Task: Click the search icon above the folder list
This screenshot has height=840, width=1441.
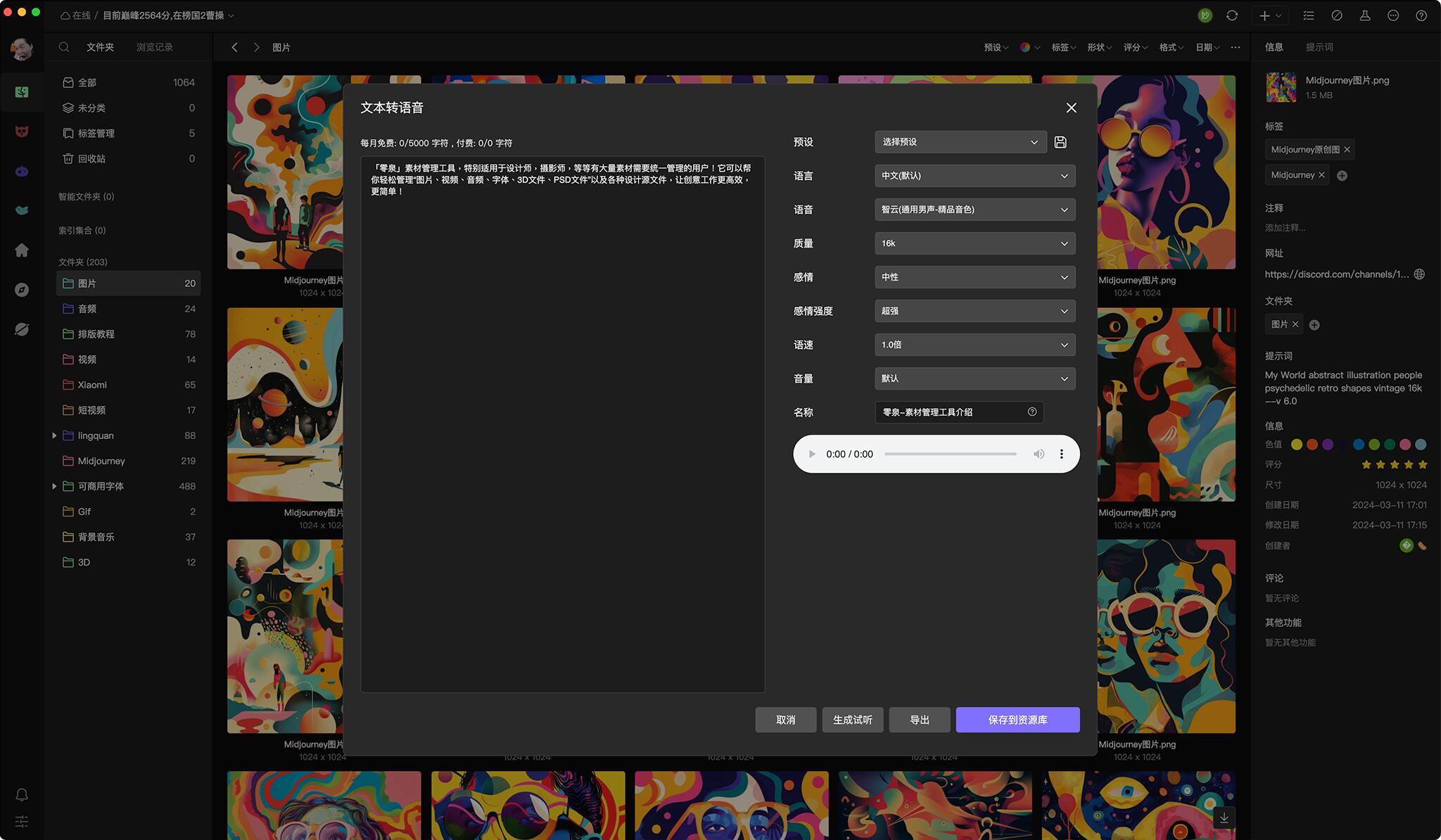Action: 64,47
